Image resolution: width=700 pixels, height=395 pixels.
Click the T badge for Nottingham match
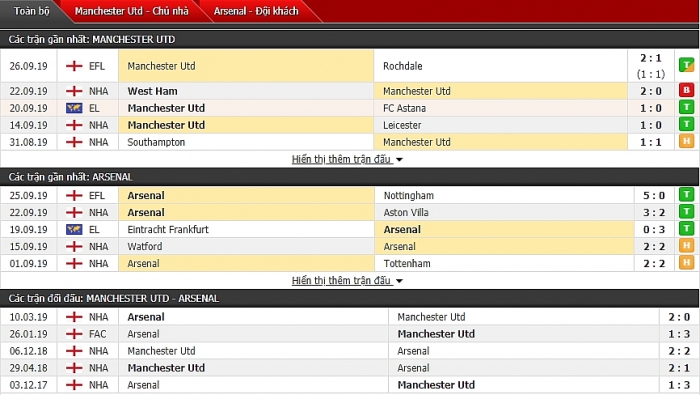[687, 195]
